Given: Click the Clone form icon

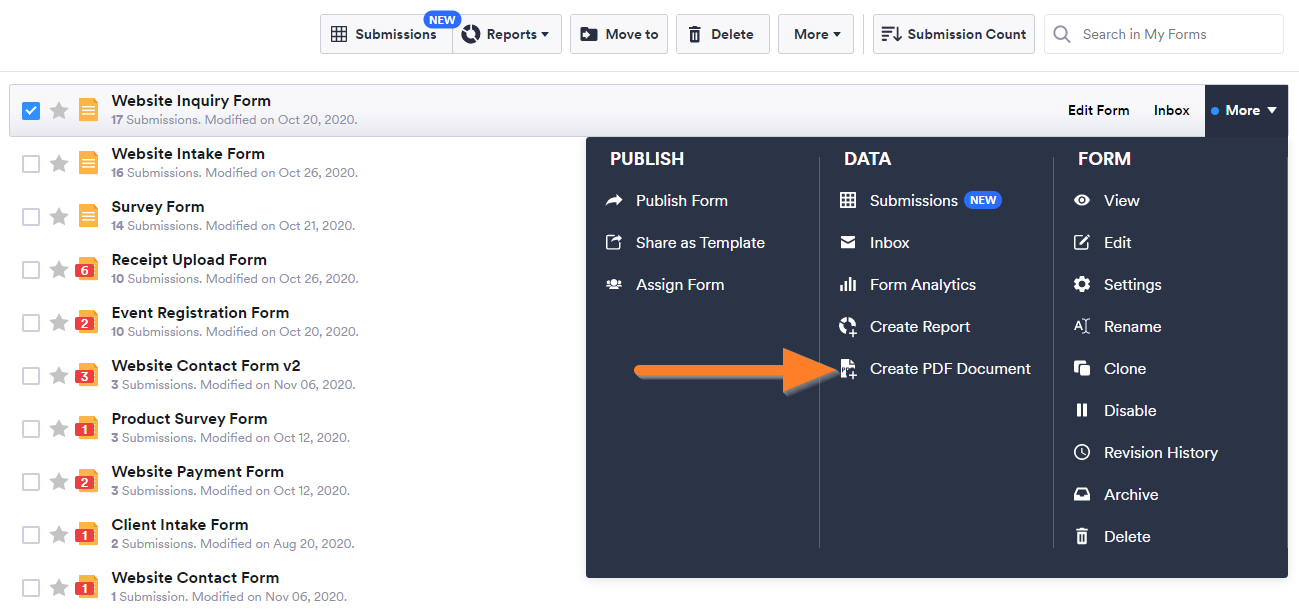Looking at the screenshot, I should 1082,369.
